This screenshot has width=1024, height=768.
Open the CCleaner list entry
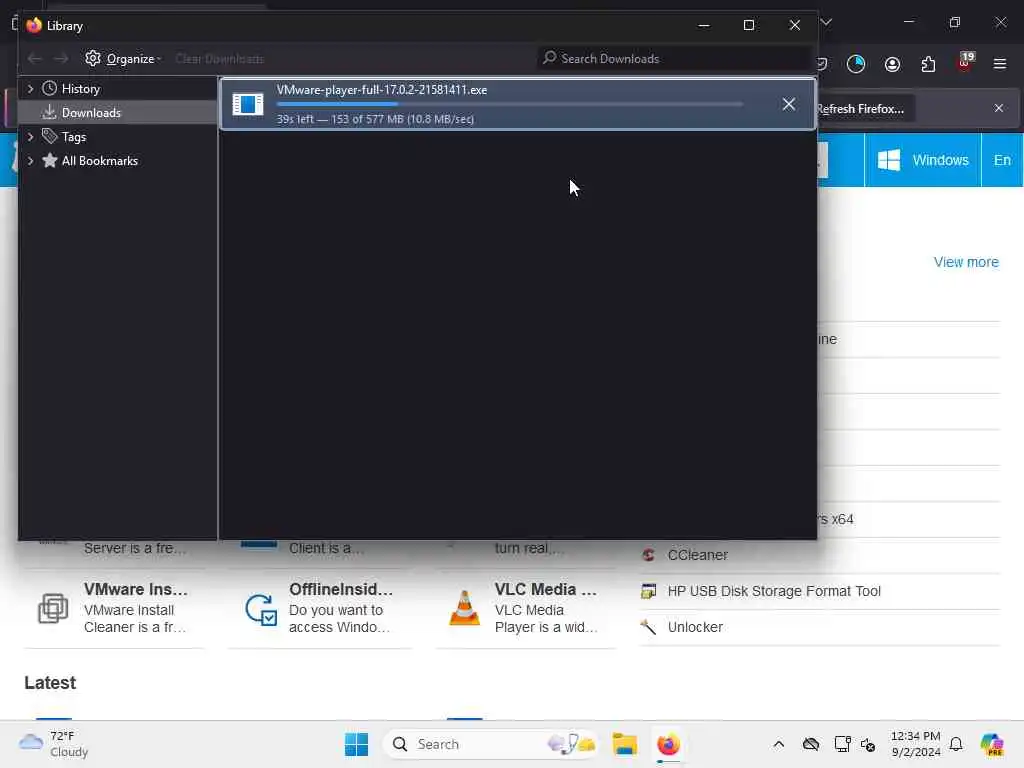(697, 555)
